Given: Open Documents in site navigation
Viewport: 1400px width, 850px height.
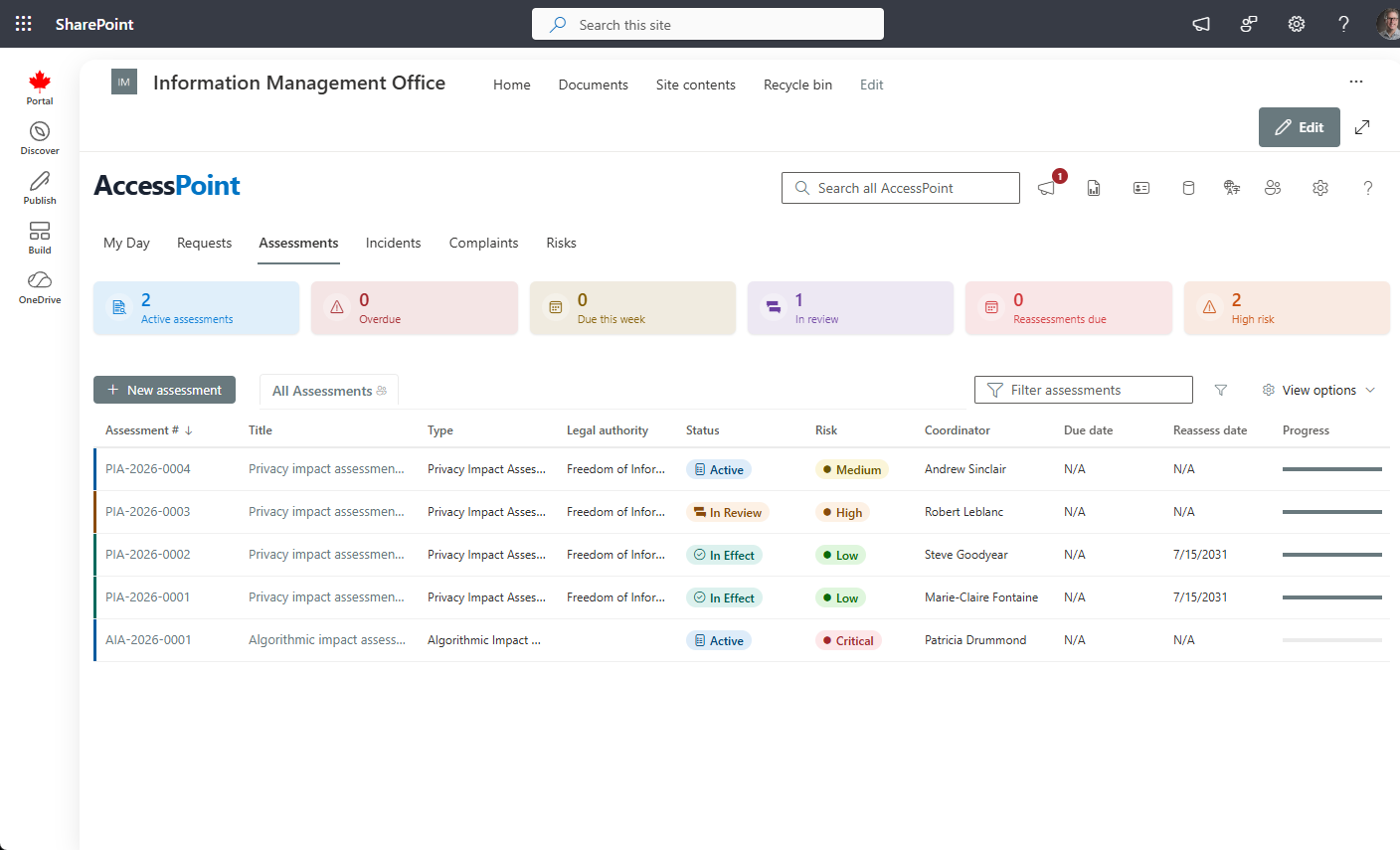Looking at the screenshot, I should coord(594,85).
